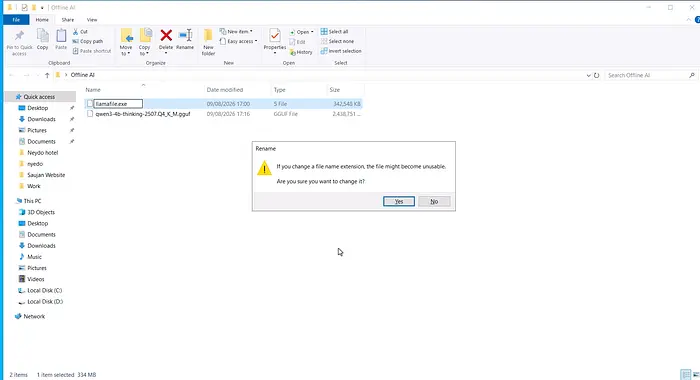This screenshot has height=380, width=700.
Task: Click the History ribbon item
Action: [x=301, y=52]
